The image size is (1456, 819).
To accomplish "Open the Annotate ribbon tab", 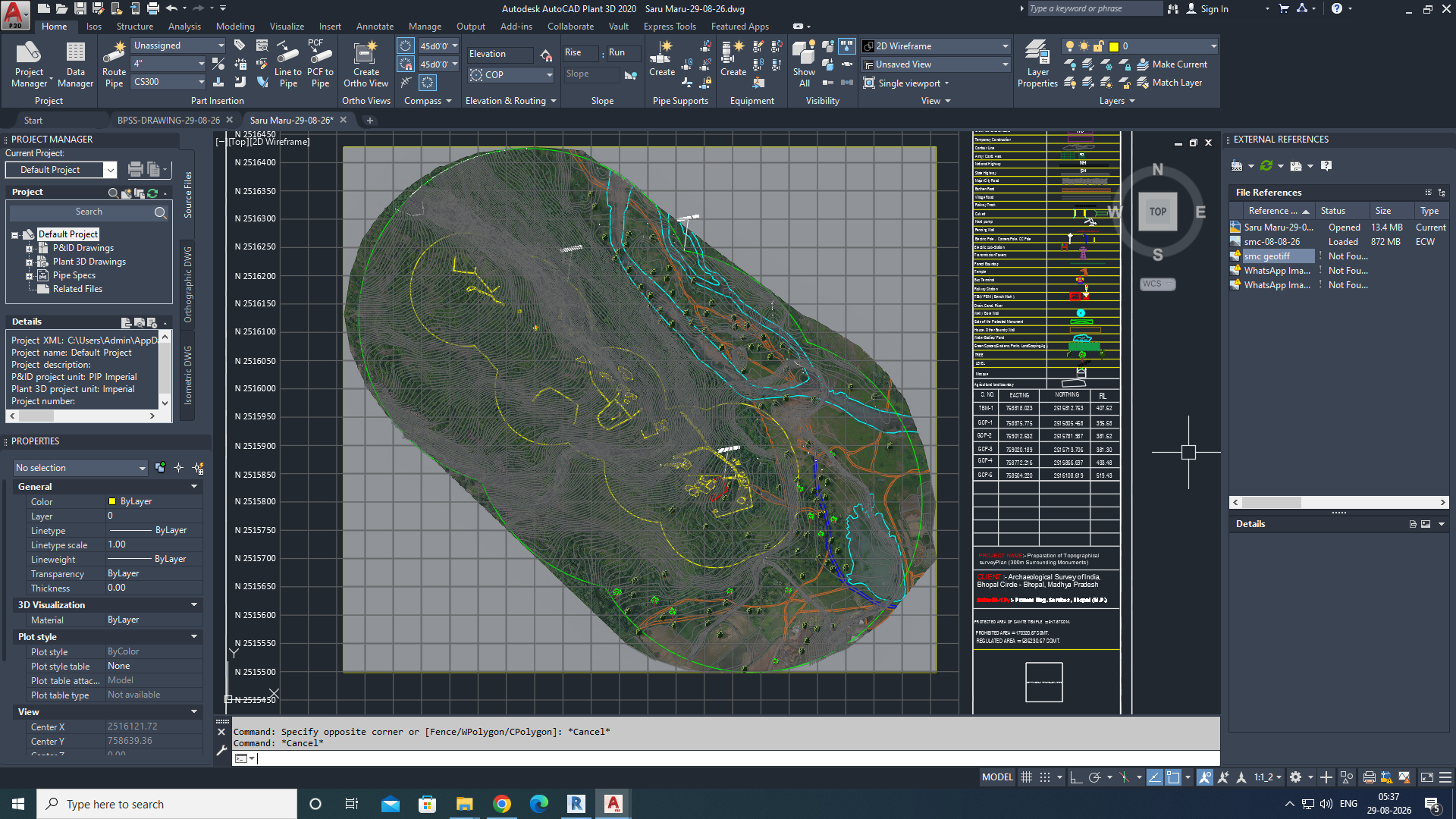I will tap(375, 27).
